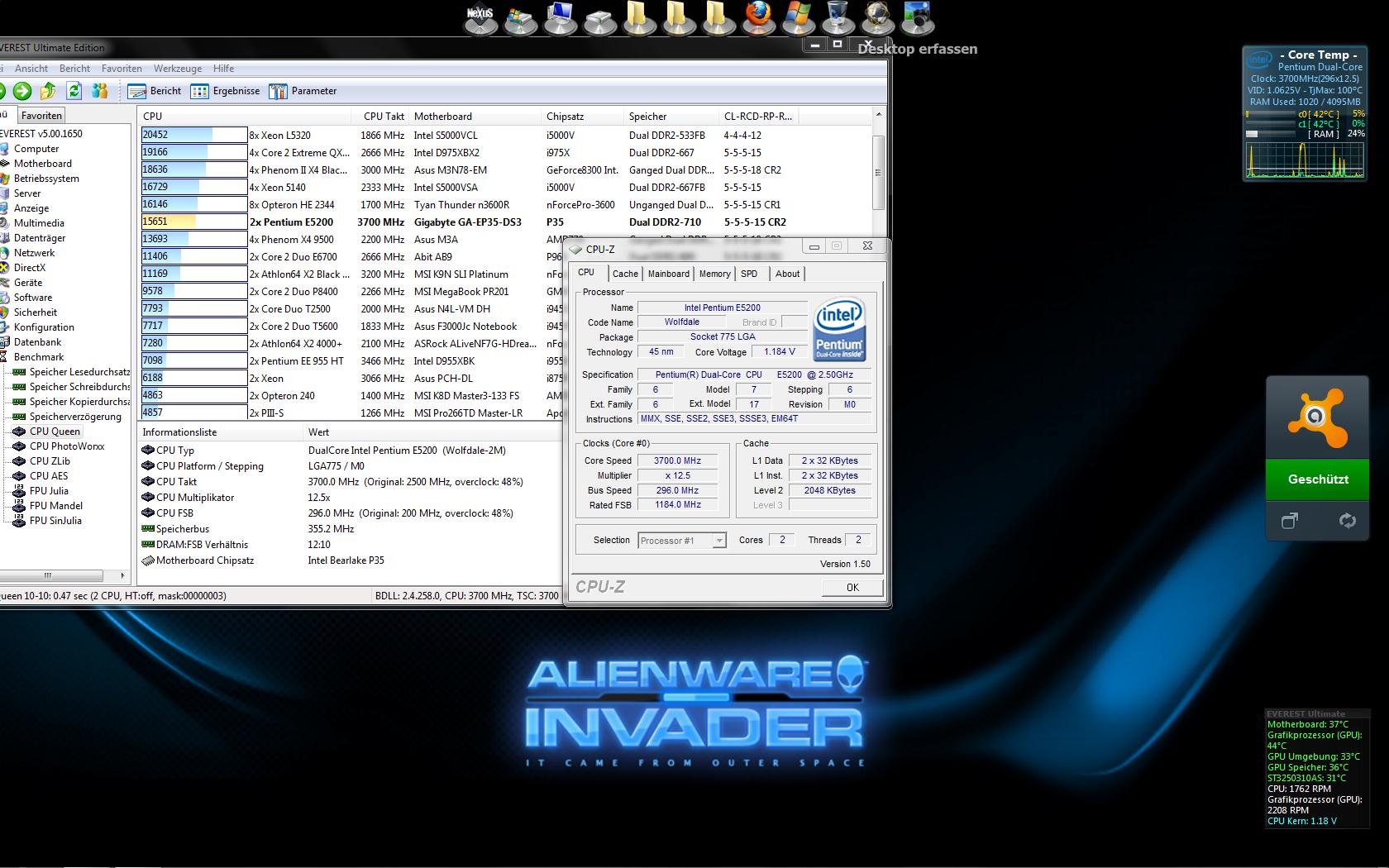Select the CPU PhotoWorxx benchmark
This screenshot has height=868, width=1389.
67,446
